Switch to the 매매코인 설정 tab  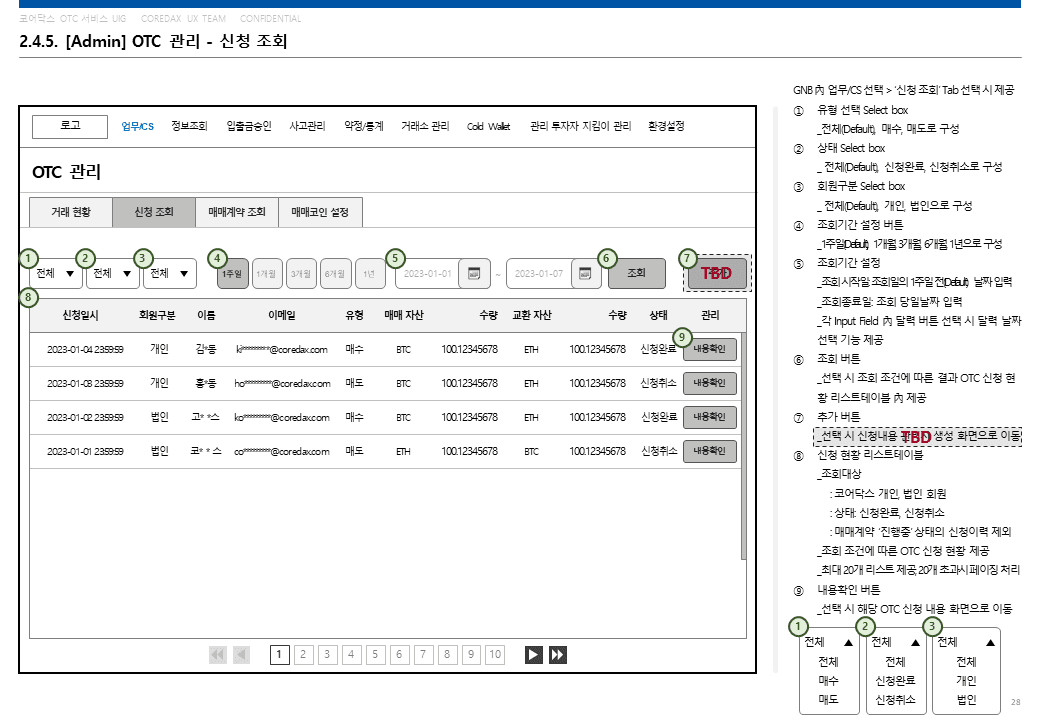tap(320, 212)
